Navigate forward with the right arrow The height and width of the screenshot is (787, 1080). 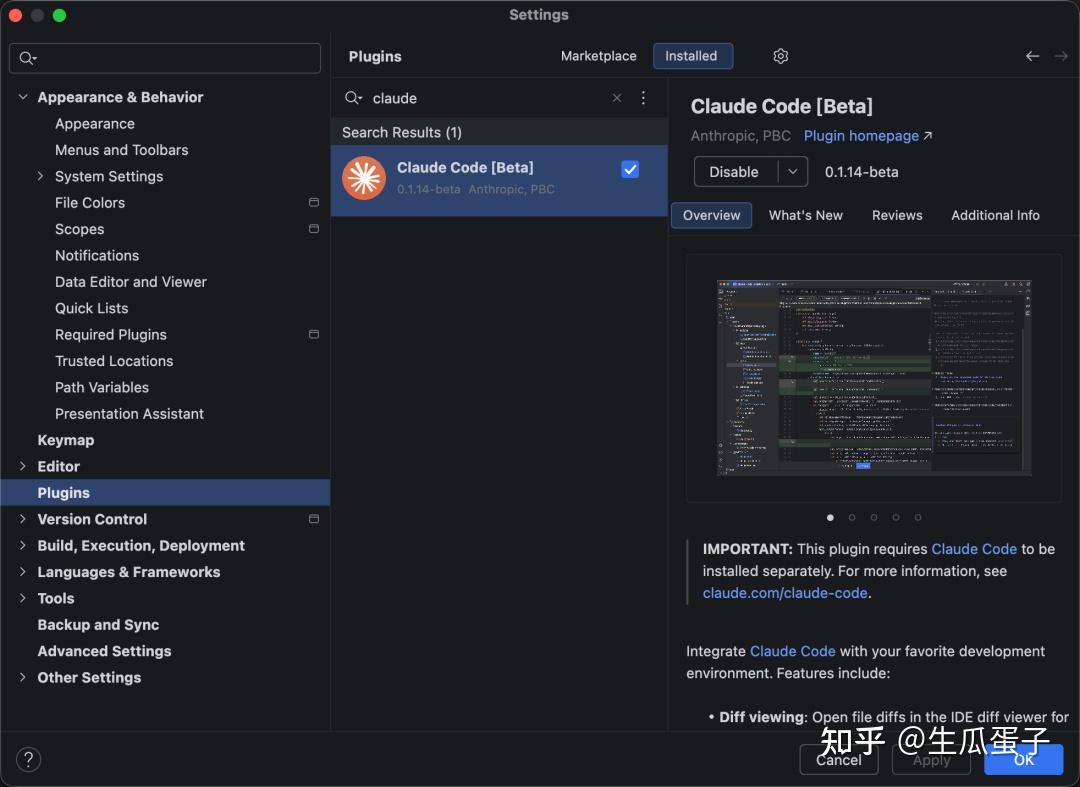coord(1061,56)
